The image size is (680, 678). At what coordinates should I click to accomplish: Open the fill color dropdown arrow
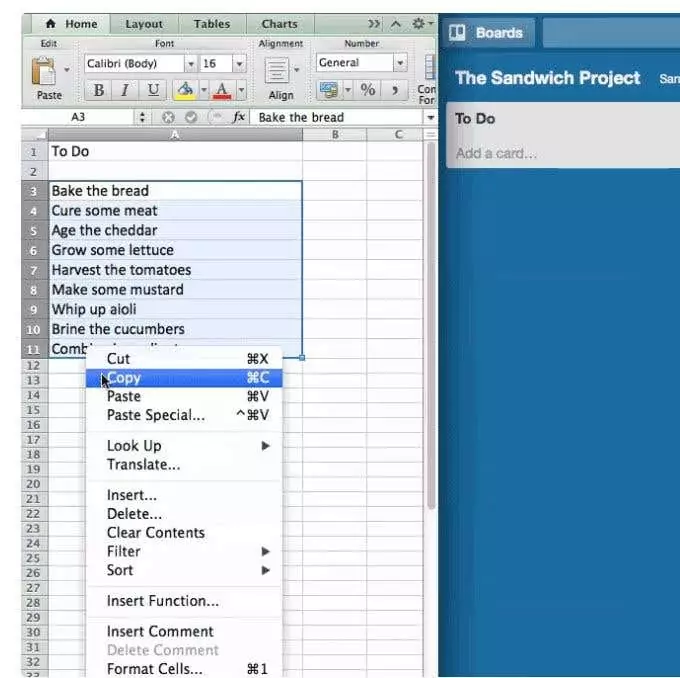(x=203, y=90)
